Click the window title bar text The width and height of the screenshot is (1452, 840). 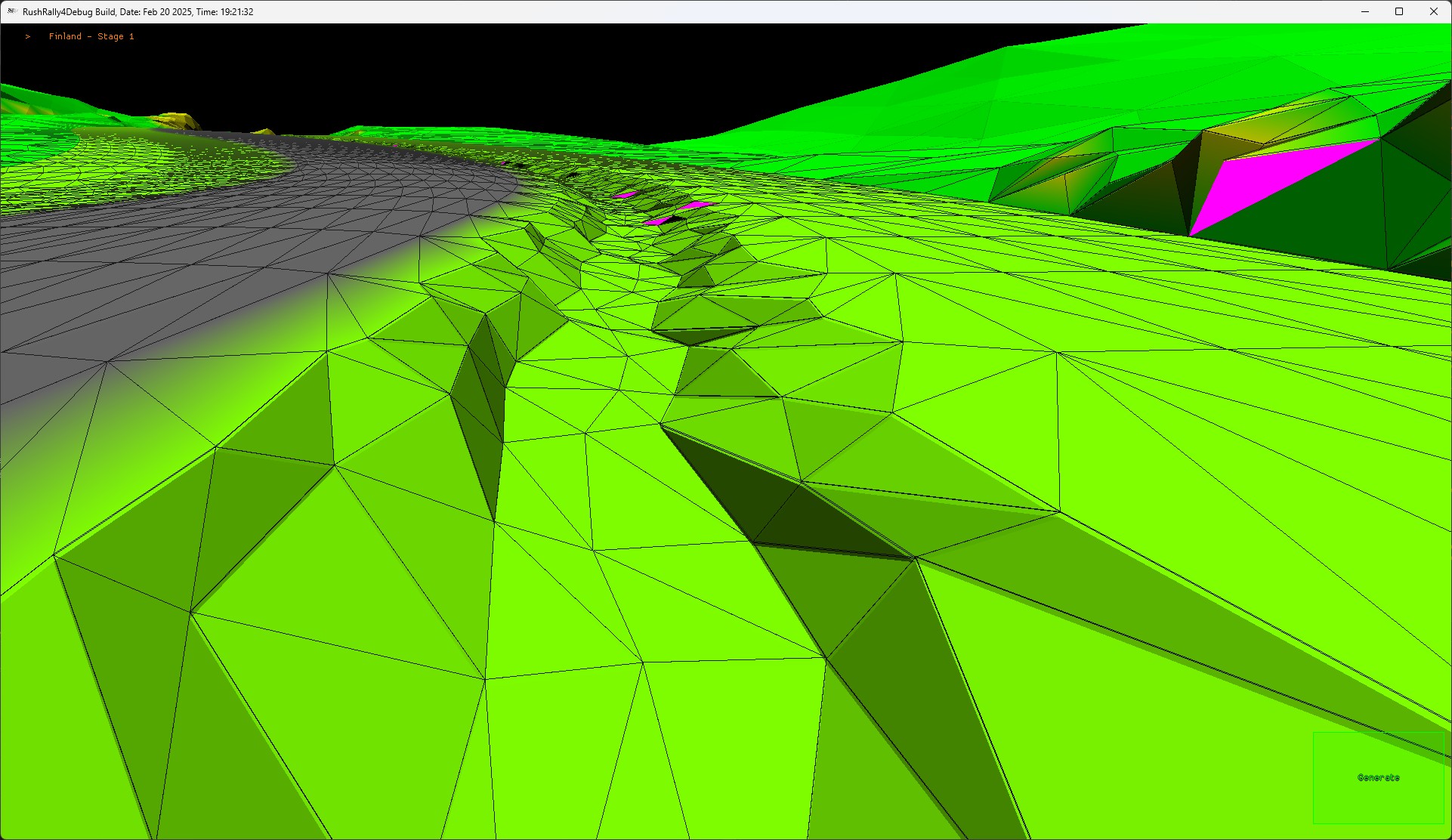tap(68, 11)
